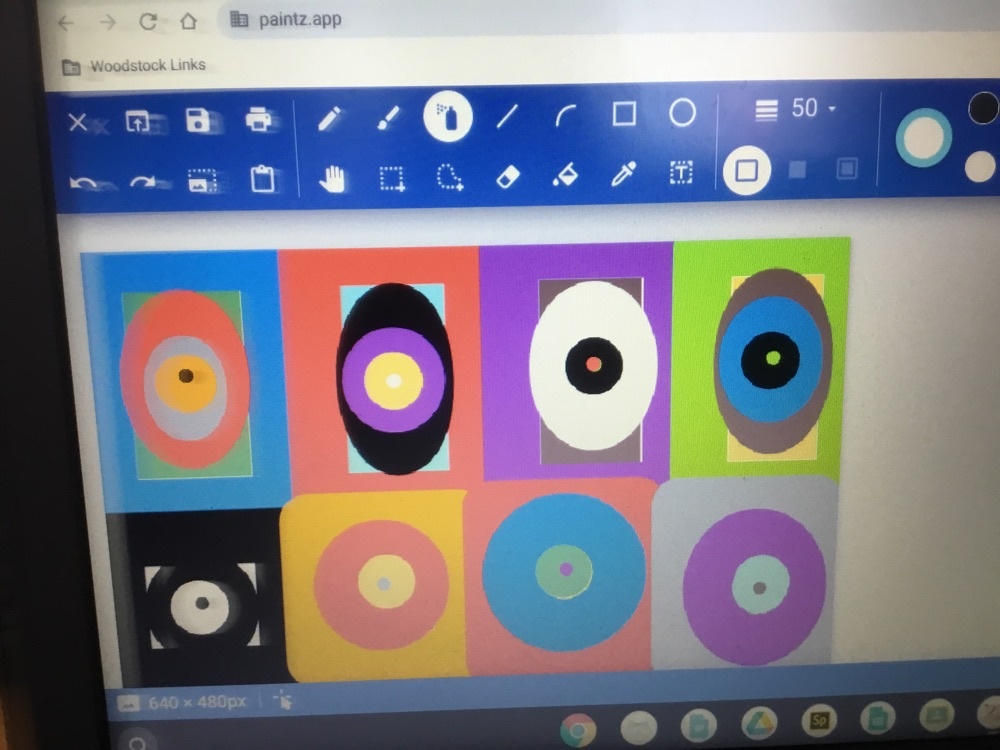Image resolution: width=1000 pixels, height=750 pixels.
Task: Select the Oval shape tool
Action: pyautogui.click(x=682, y=113)
